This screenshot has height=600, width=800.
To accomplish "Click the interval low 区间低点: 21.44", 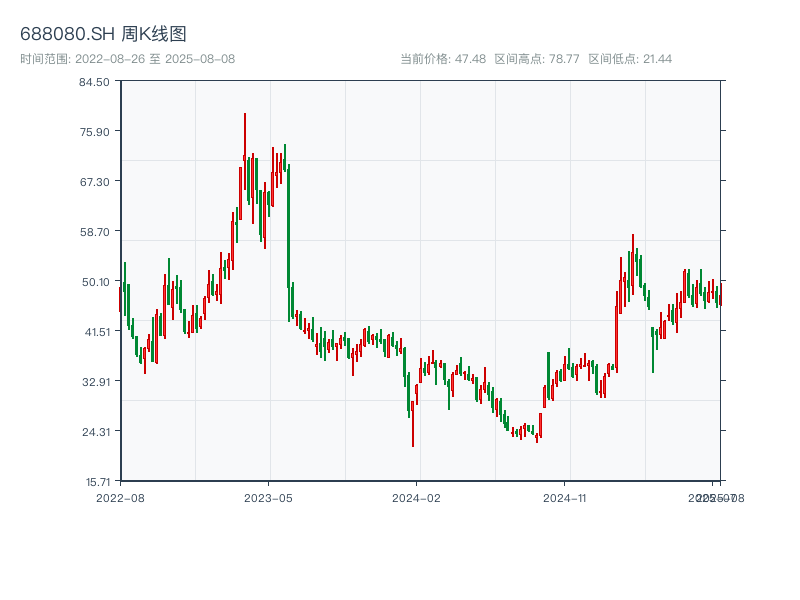I will (x=630, y=59).
